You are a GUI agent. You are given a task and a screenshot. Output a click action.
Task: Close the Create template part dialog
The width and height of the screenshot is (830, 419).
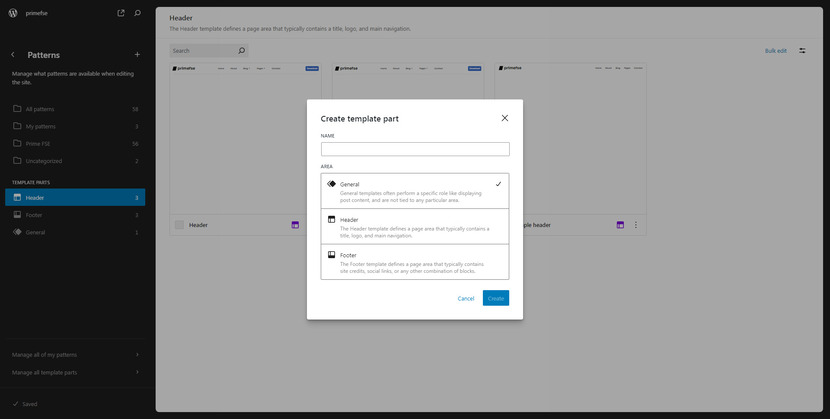[504, 118]
